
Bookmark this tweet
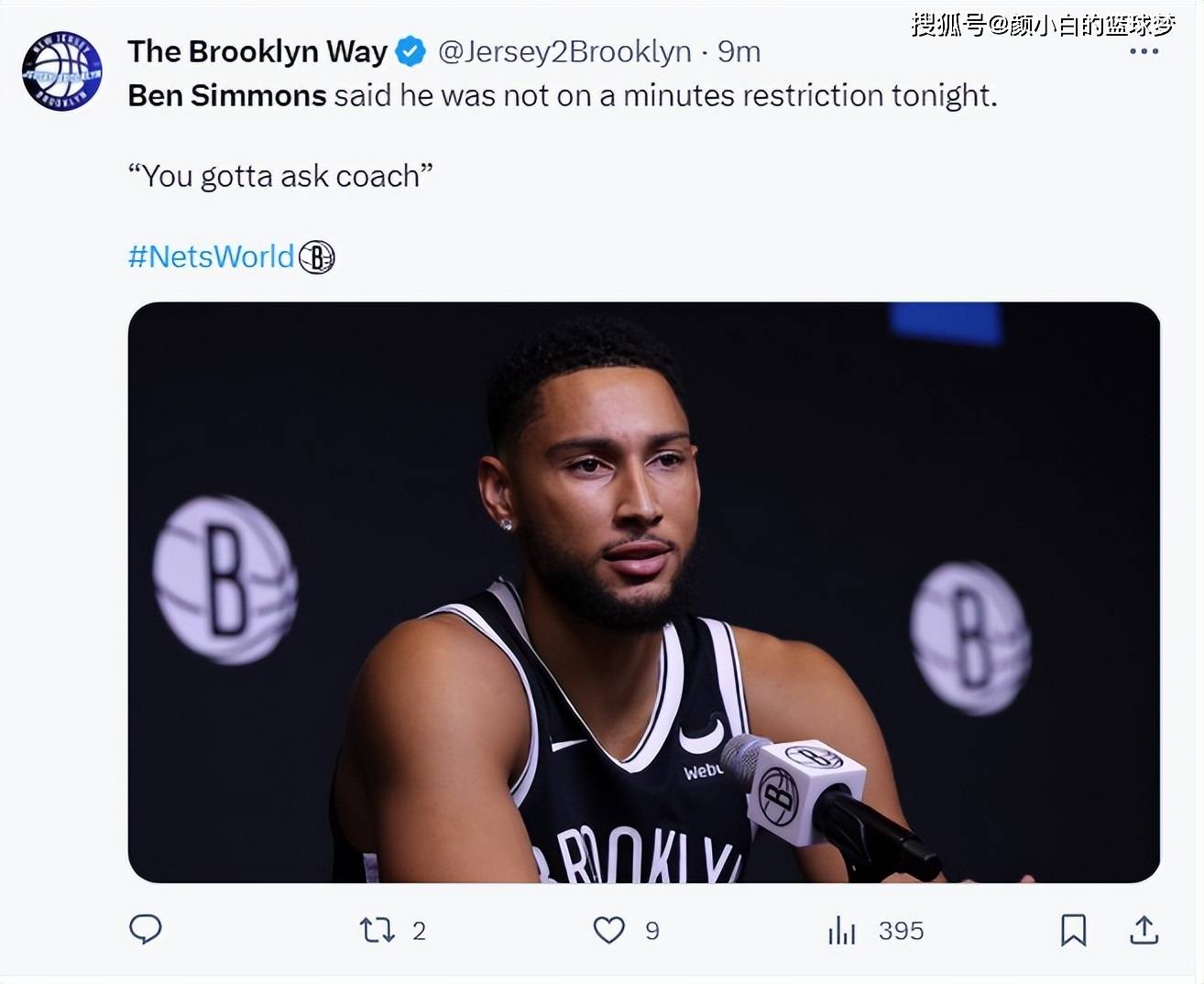[1073, 931]
